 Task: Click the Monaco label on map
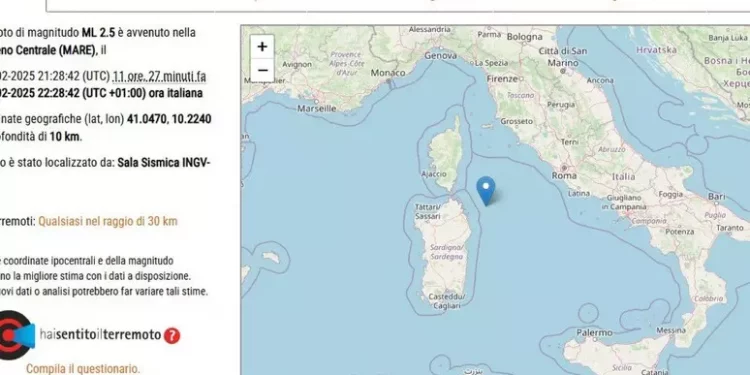point(388,73)
